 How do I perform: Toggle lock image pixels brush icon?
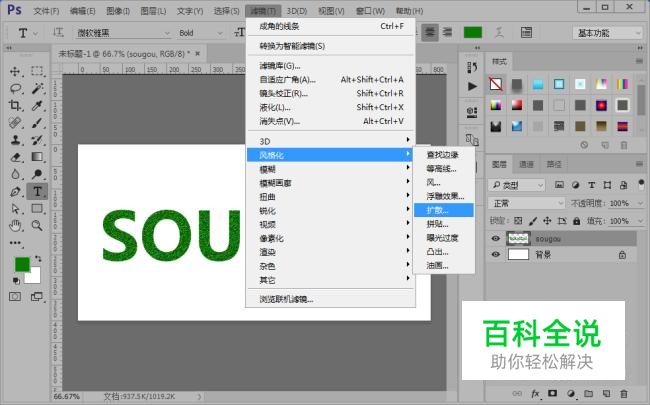click(x=533, y=221)
